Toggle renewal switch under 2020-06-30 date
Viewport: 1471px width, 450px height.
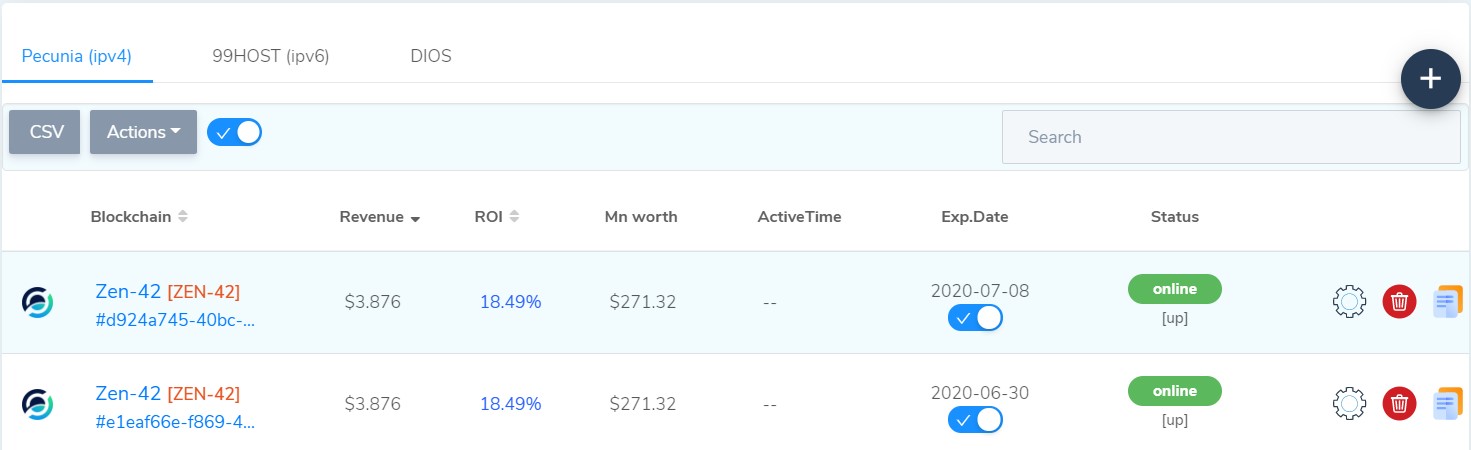point(975,420)
